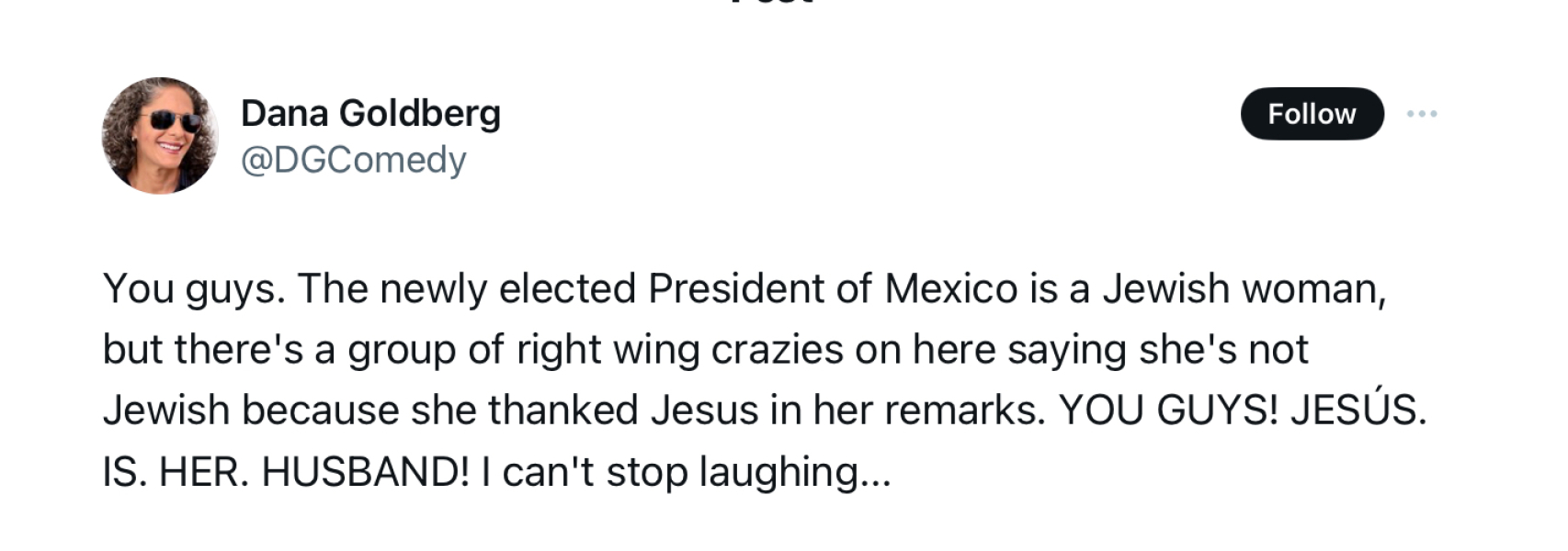This screenshot has width=1568, height=551.
Task: Click the @DGComedy handle
Action: (x=354, y=160)
